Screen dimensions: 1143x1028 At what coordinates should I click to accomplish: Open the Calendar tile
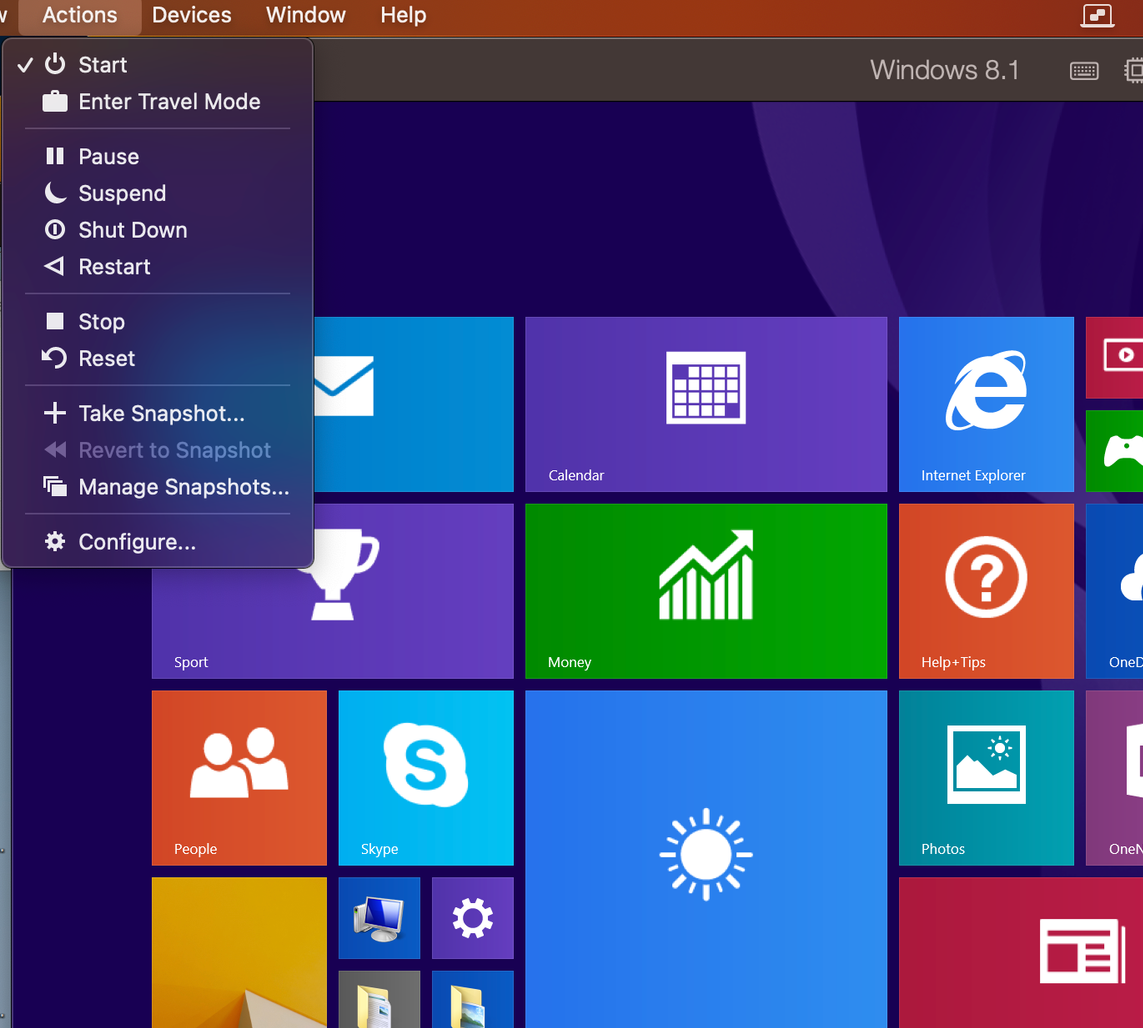click(x=706, y=404)
